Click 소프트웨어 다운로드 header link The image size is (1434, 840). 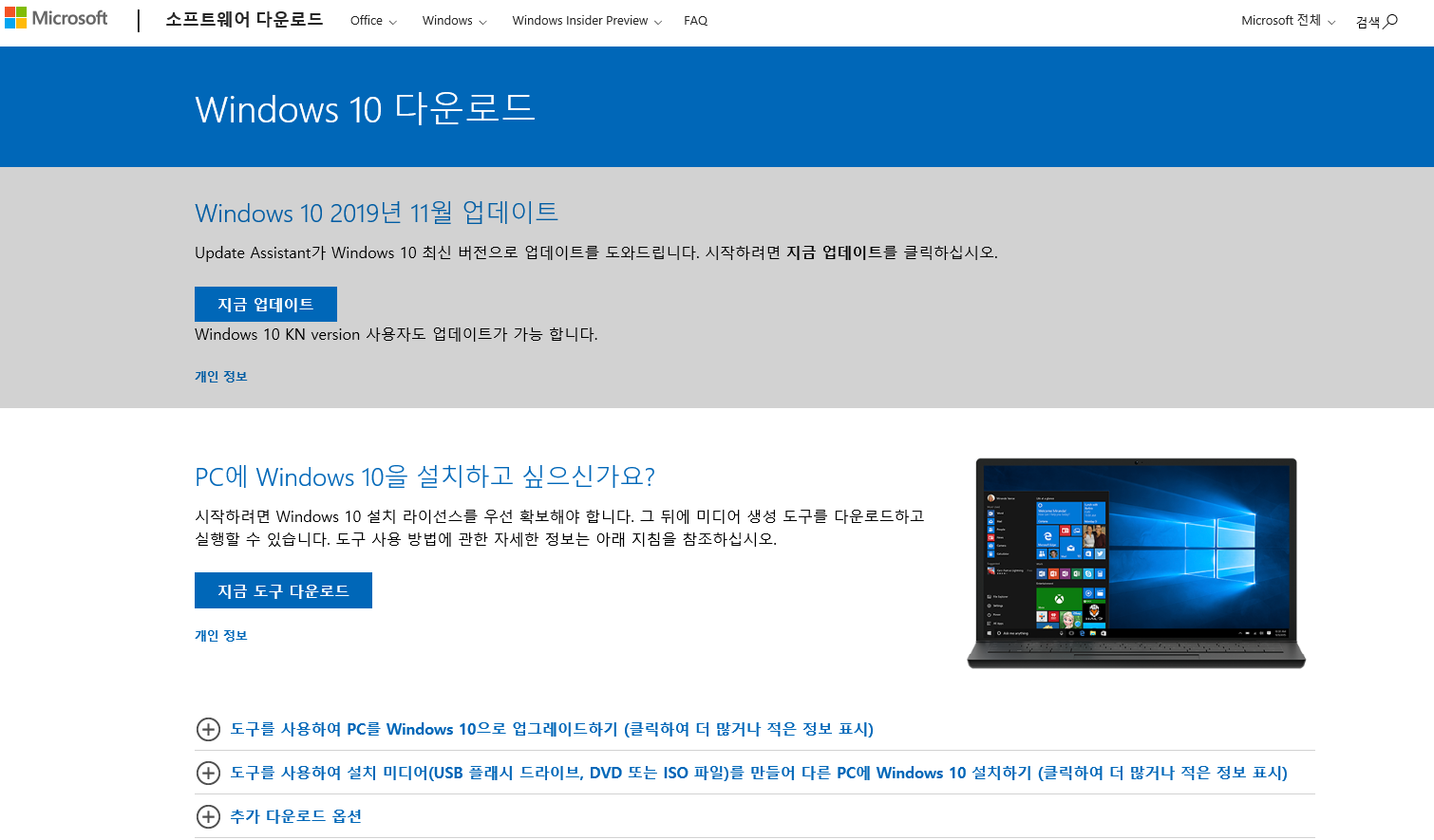coord(244,20)
